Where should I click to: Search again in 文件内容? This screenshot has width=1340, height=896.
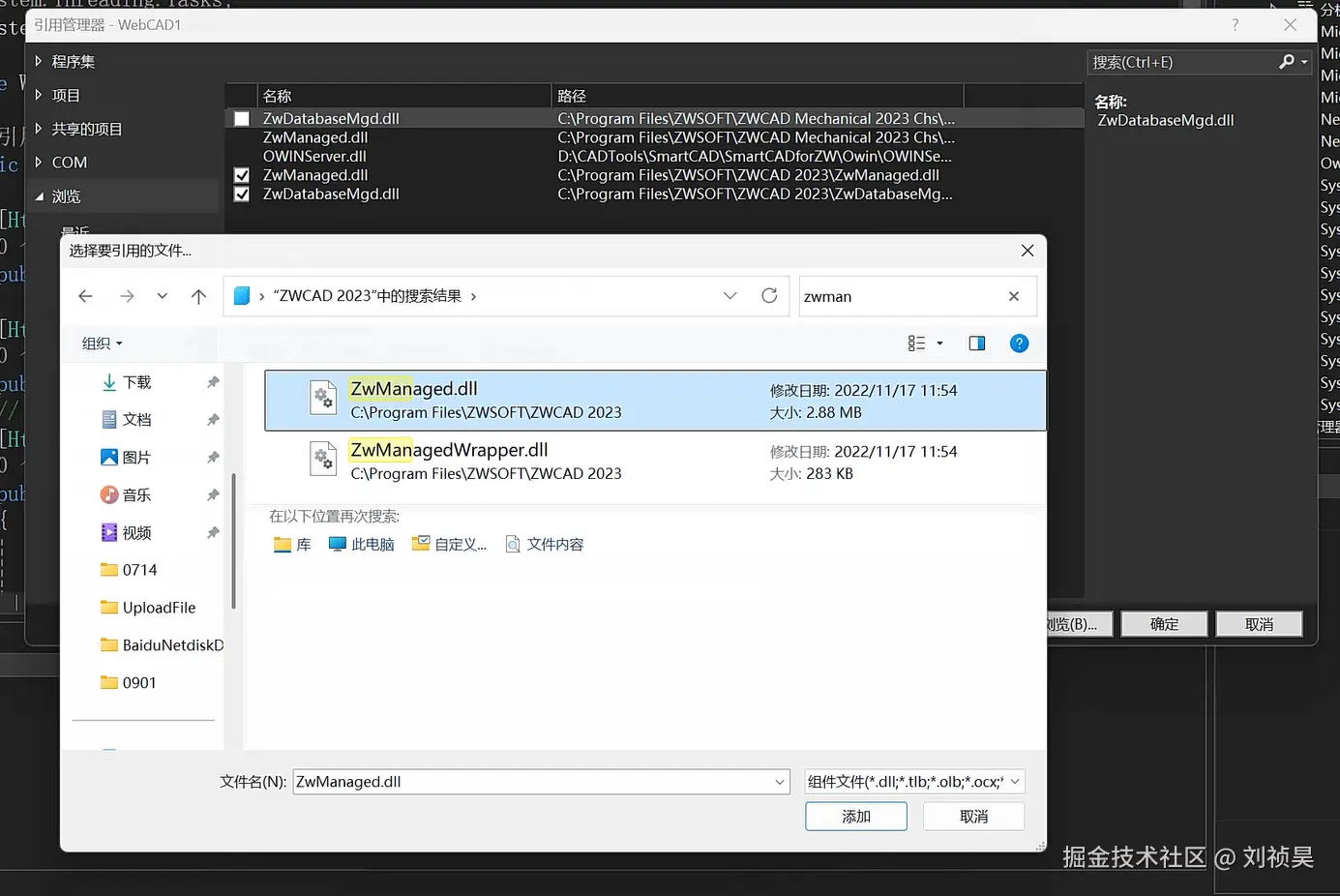click(545, 545)
